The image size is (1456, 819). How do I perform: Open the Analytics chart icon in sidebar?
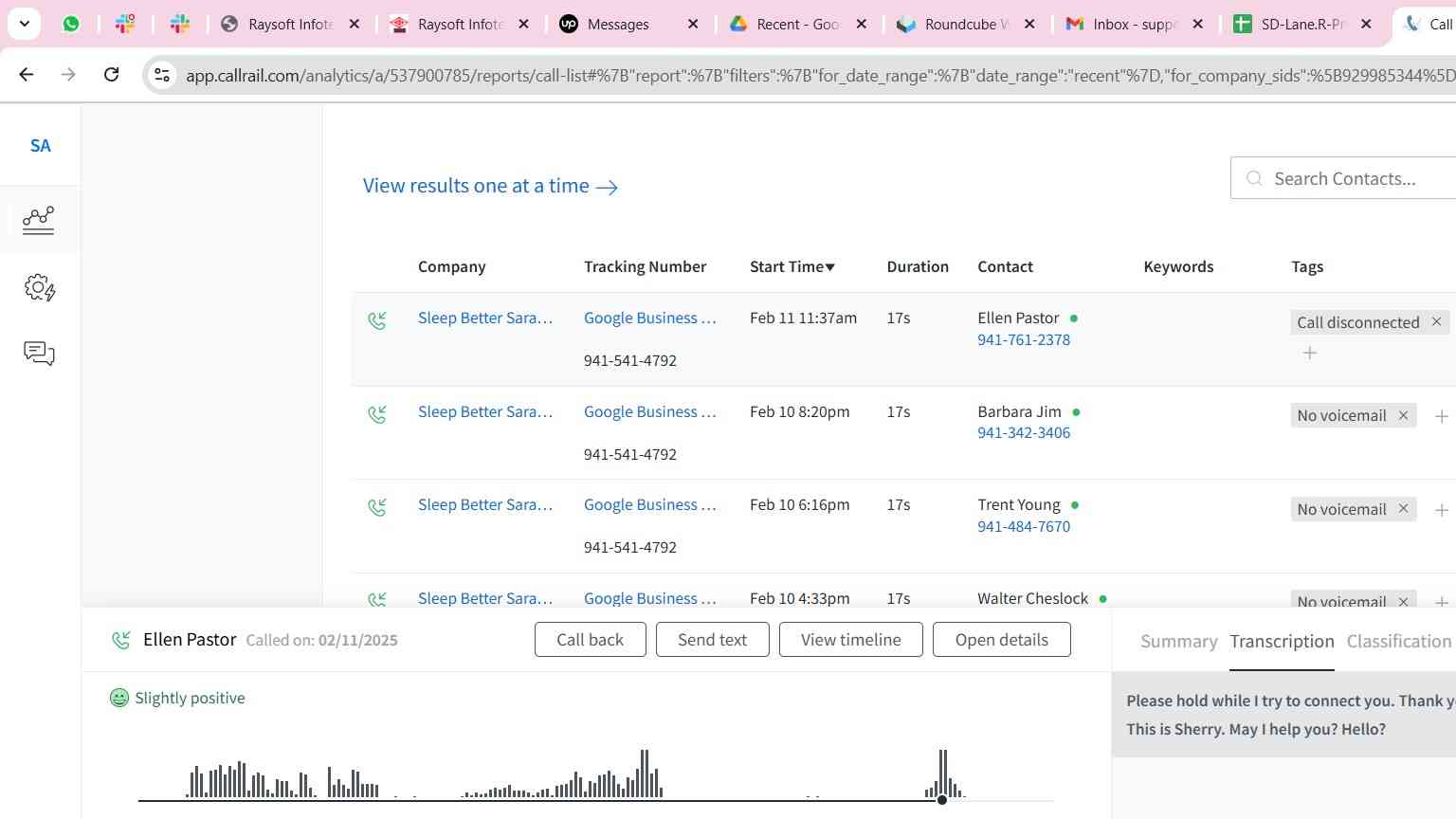[39, 220]
